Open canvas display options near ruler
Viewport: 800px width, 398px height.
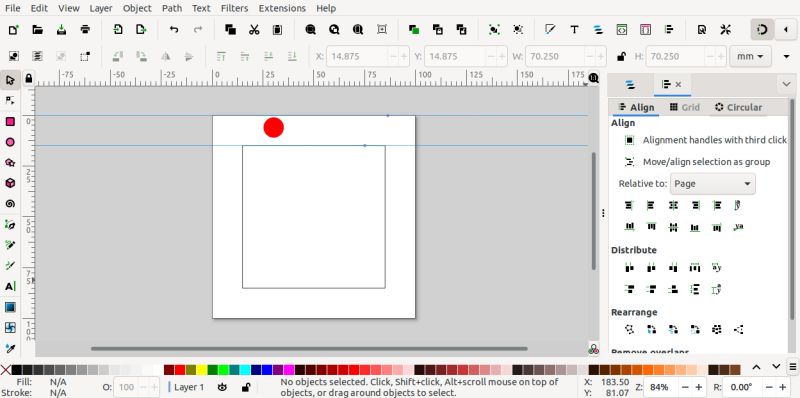(593, 78)
